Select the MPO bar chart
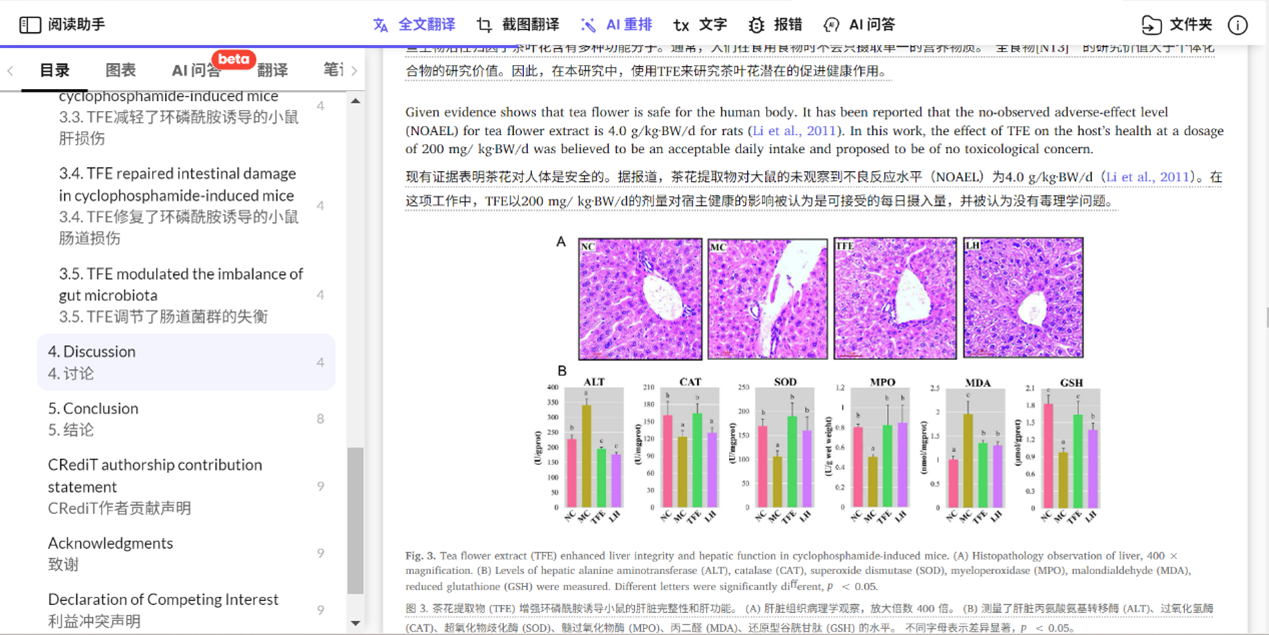The image size is (1269, 635). tap(868, 451)
